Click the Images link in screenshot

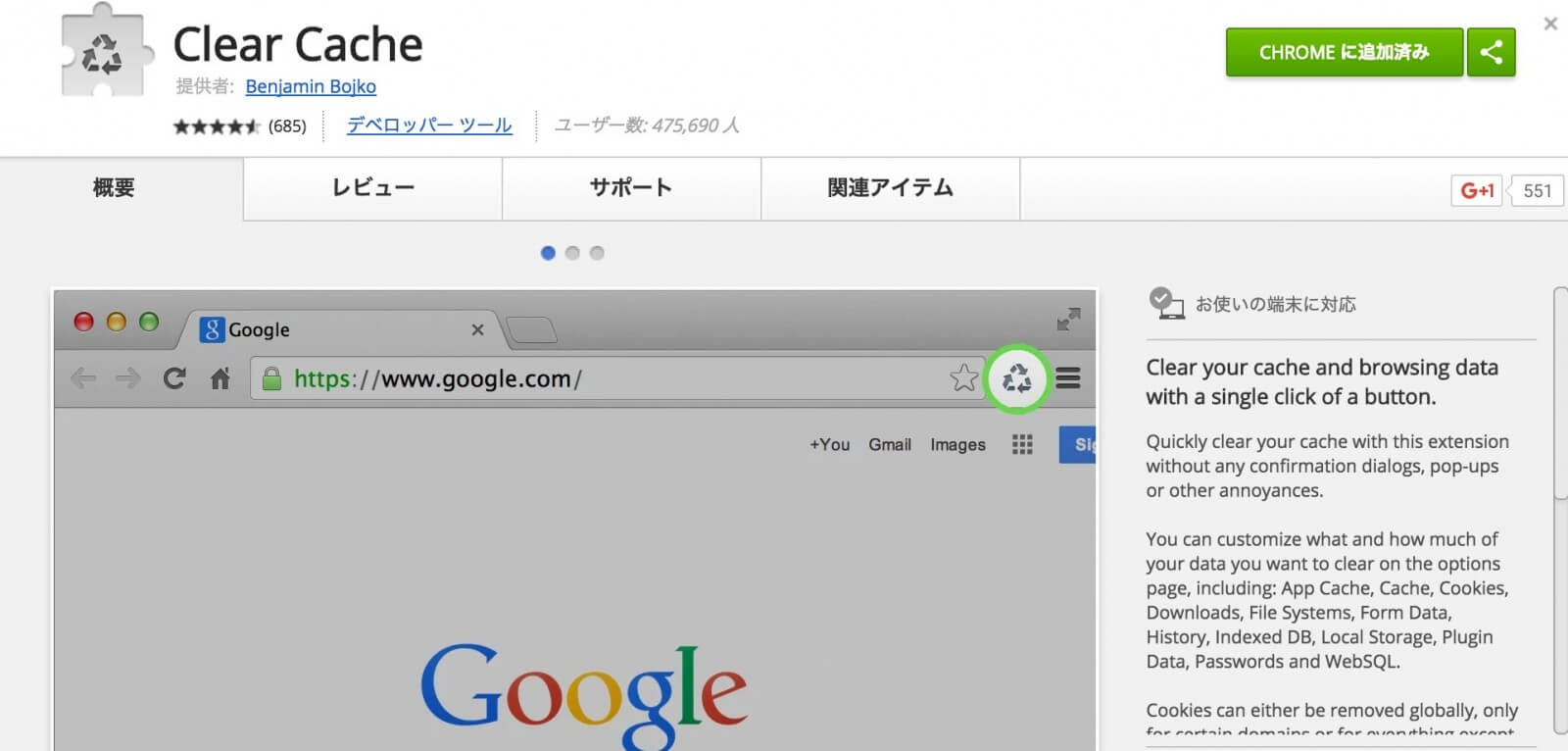click(x=957, y=444)
